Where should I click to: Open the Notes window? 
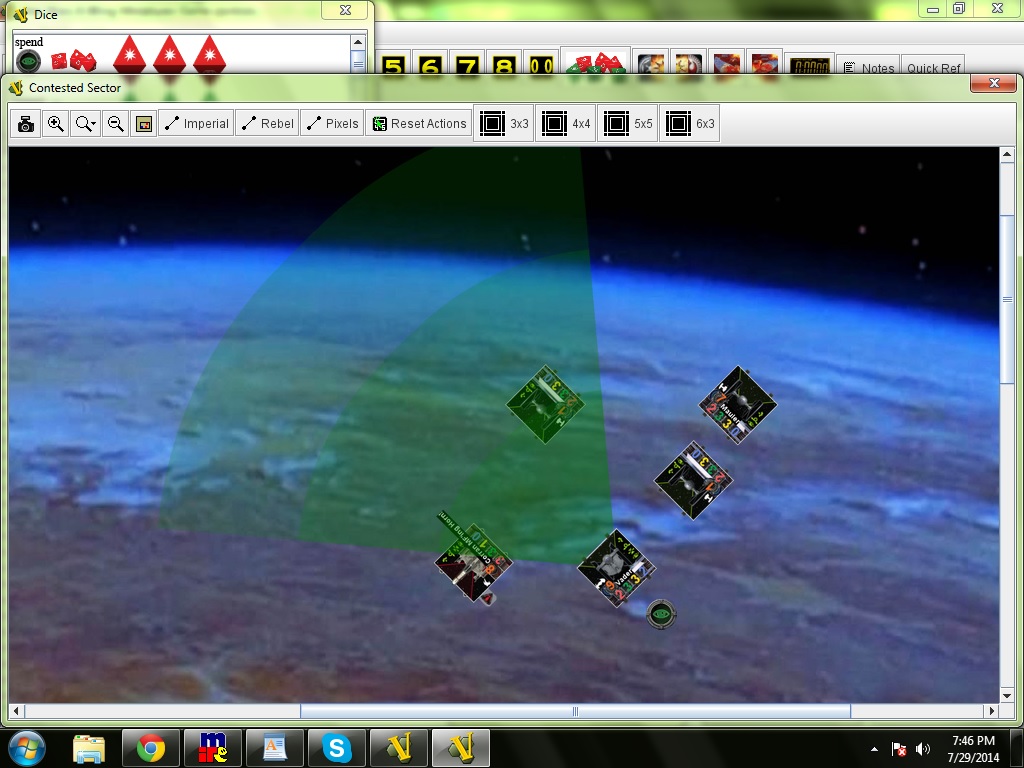(x=868, y=68)
